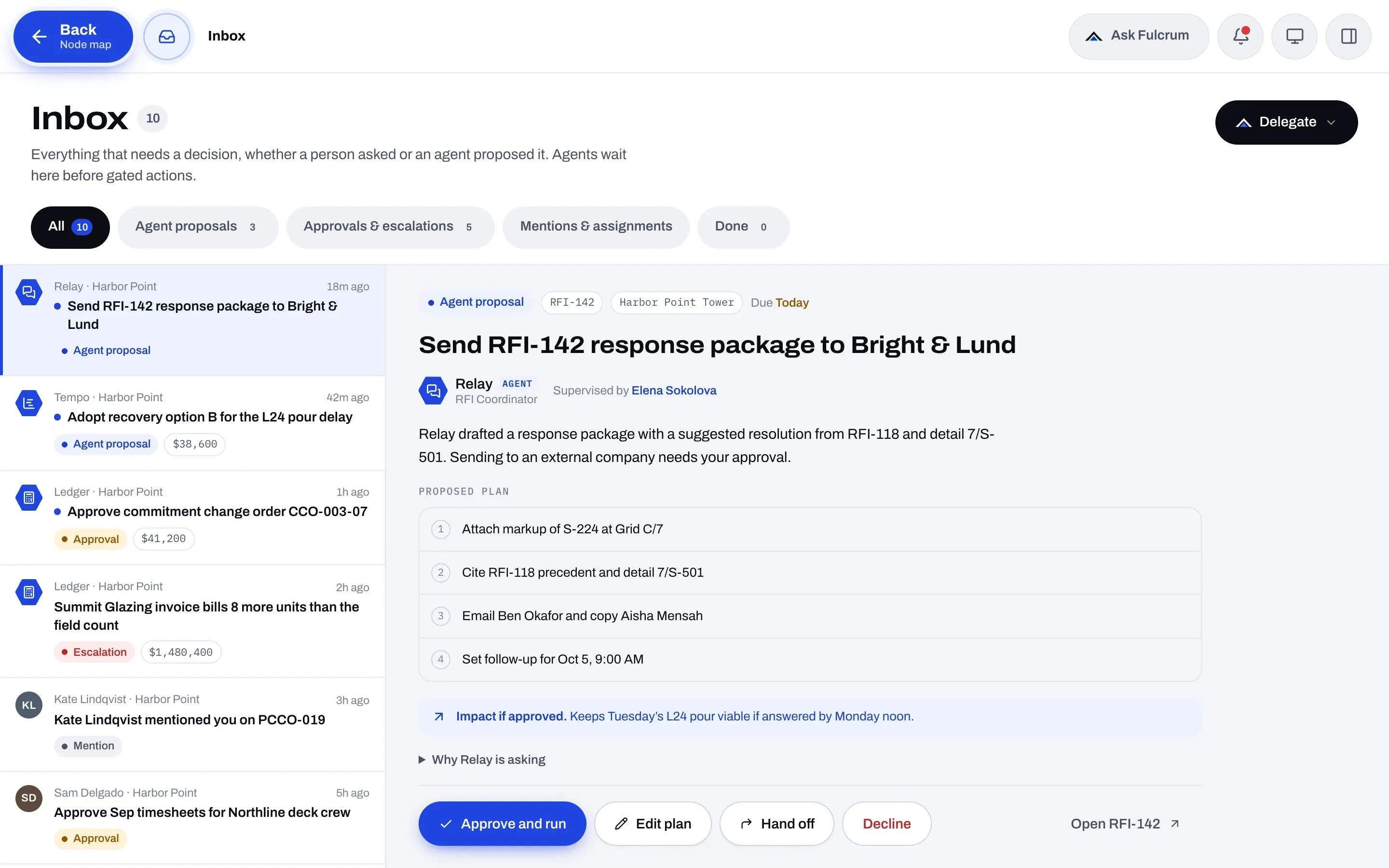Select plan step 3 Email Ben Okafor
Screen dimensions: 1389x868
[x=810, y=616]
